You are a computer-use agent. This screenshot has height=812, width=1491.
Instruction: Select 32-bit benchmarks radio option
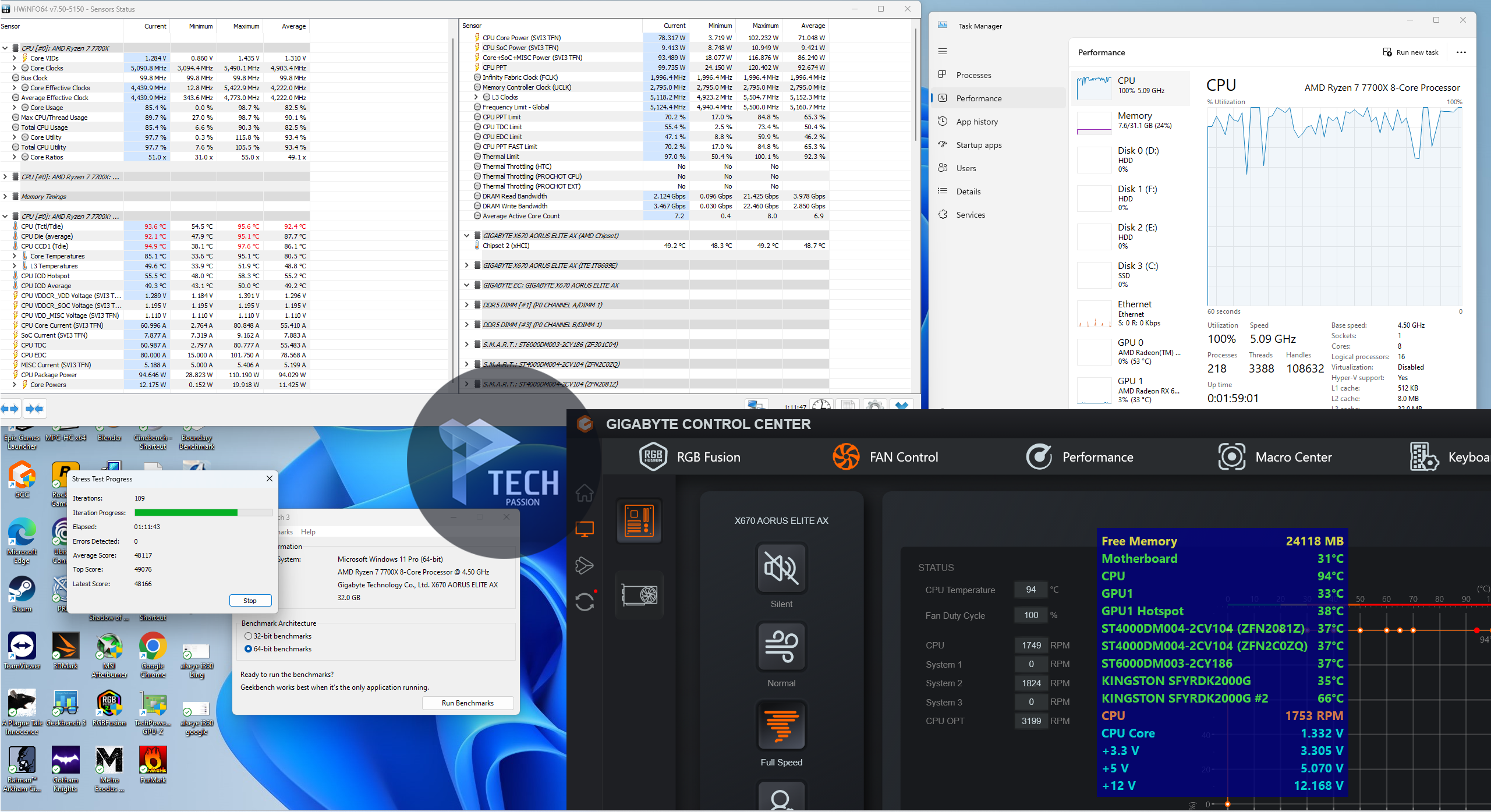[249, 636]
